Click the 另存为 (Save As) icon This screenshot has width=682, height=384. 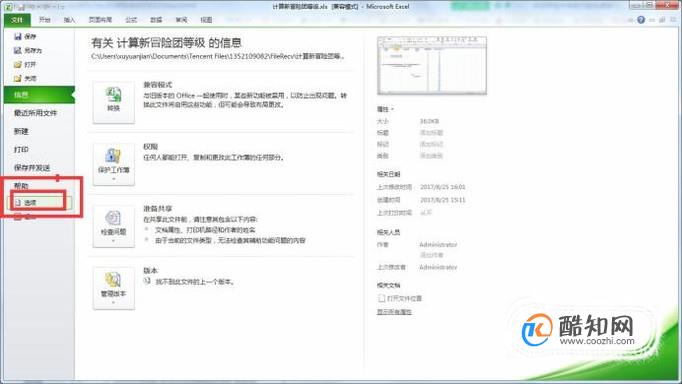tap(17, 50)
